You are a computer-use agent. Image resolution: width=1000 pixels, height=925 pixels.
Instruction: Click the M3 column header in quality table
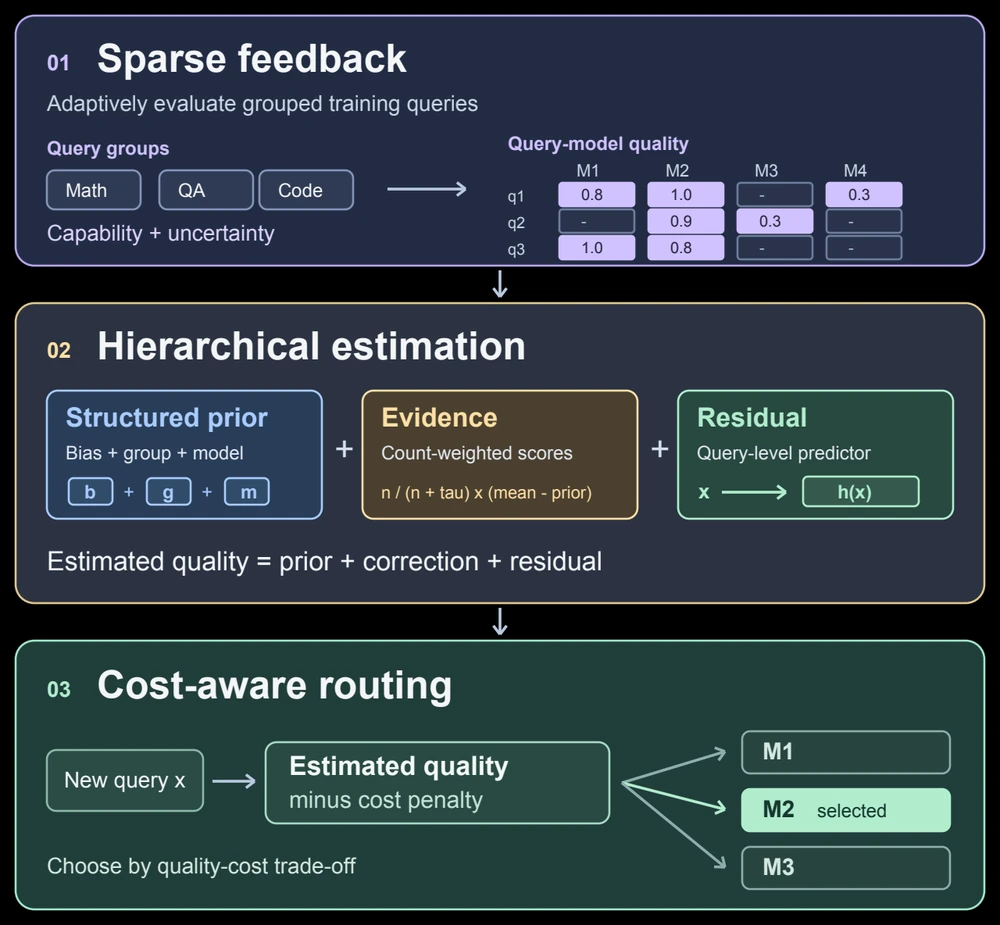pos(767,171)
